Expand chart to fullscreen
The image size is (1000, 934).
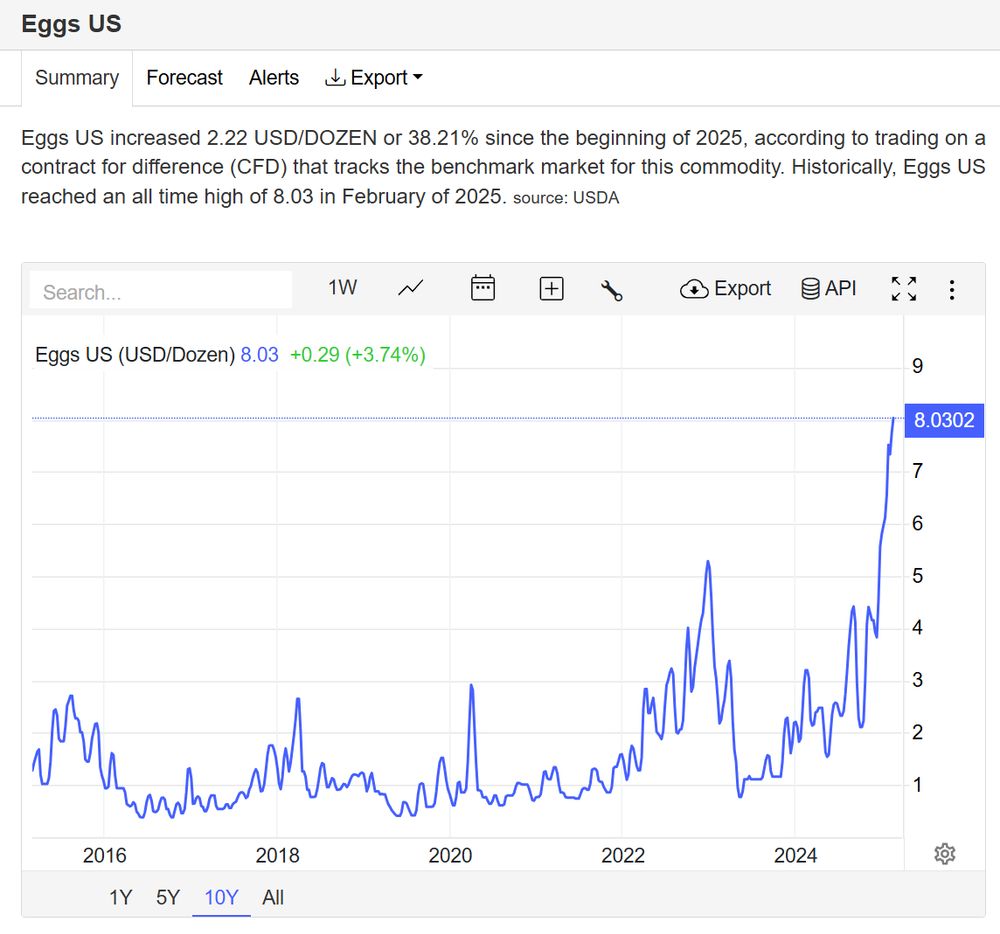tap(904, 289)
